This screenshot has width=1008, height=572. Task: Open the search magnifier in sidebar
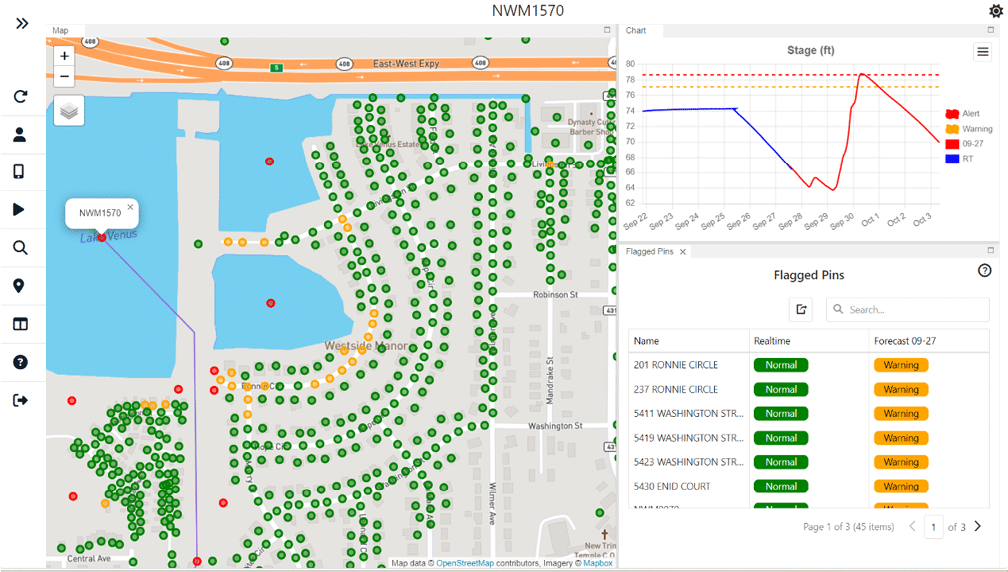click(x=20, y=247)
